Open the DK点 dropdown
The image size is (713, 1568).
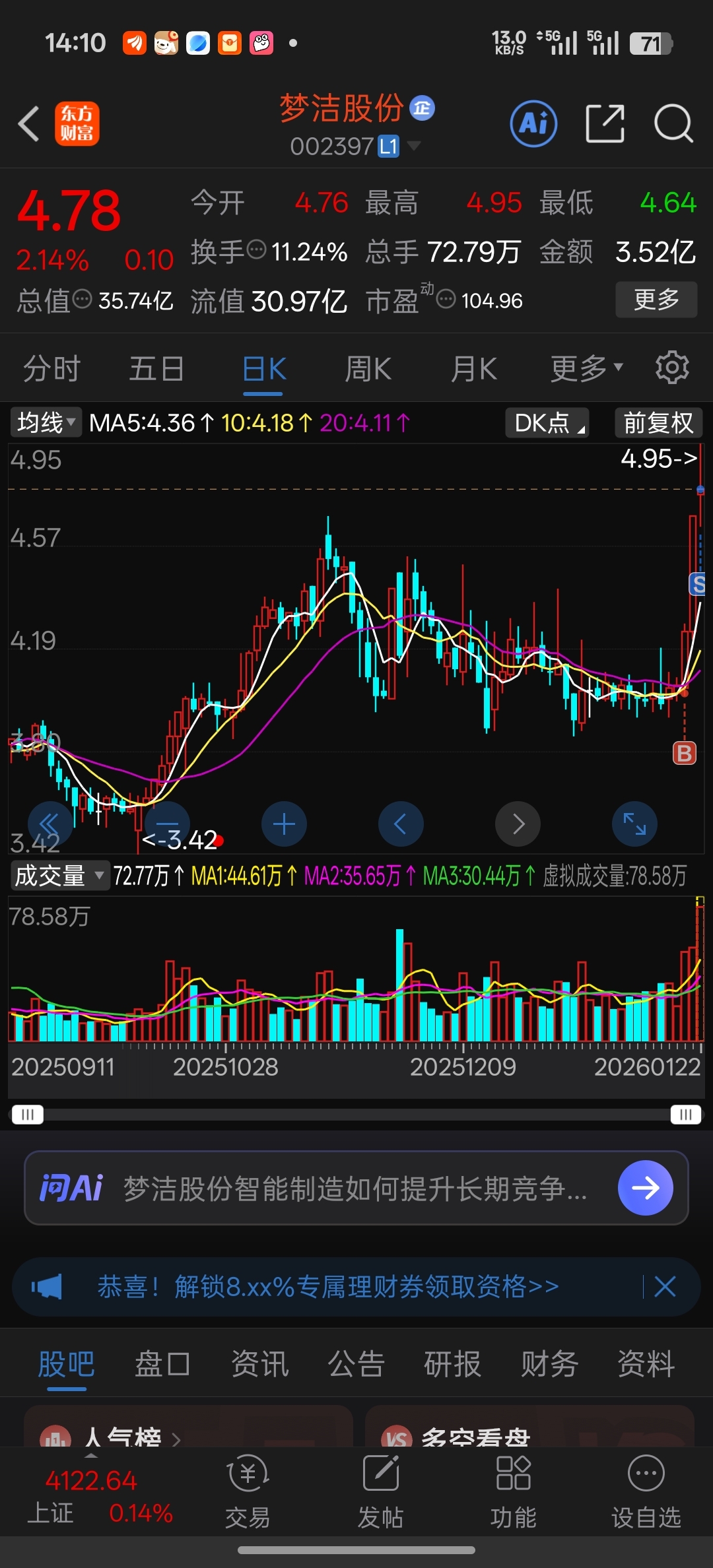coord(547,422)
